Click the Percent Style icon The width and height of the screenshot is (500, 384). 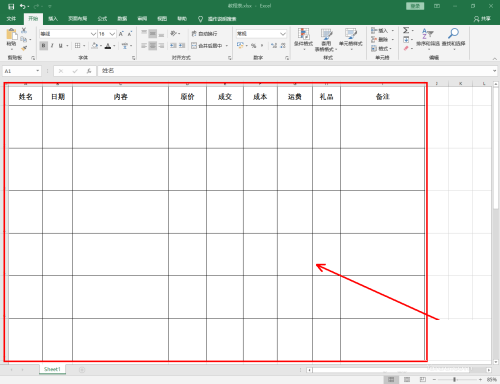point(254,46)
